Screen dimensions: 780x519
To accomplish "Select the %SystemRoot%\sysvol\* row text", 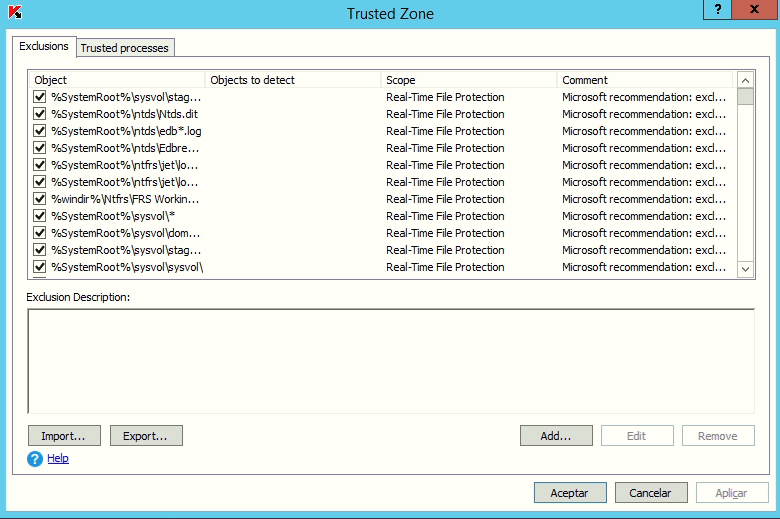I will click(x=113, y=216).
